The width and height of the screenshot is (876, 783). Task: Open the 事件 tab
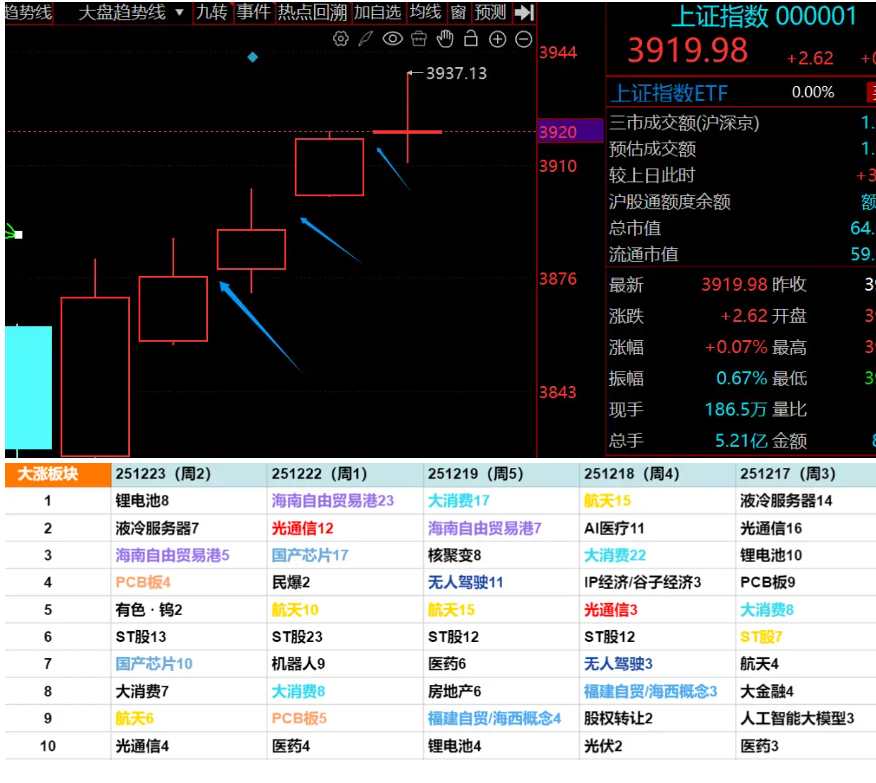[x=254, y=12]
